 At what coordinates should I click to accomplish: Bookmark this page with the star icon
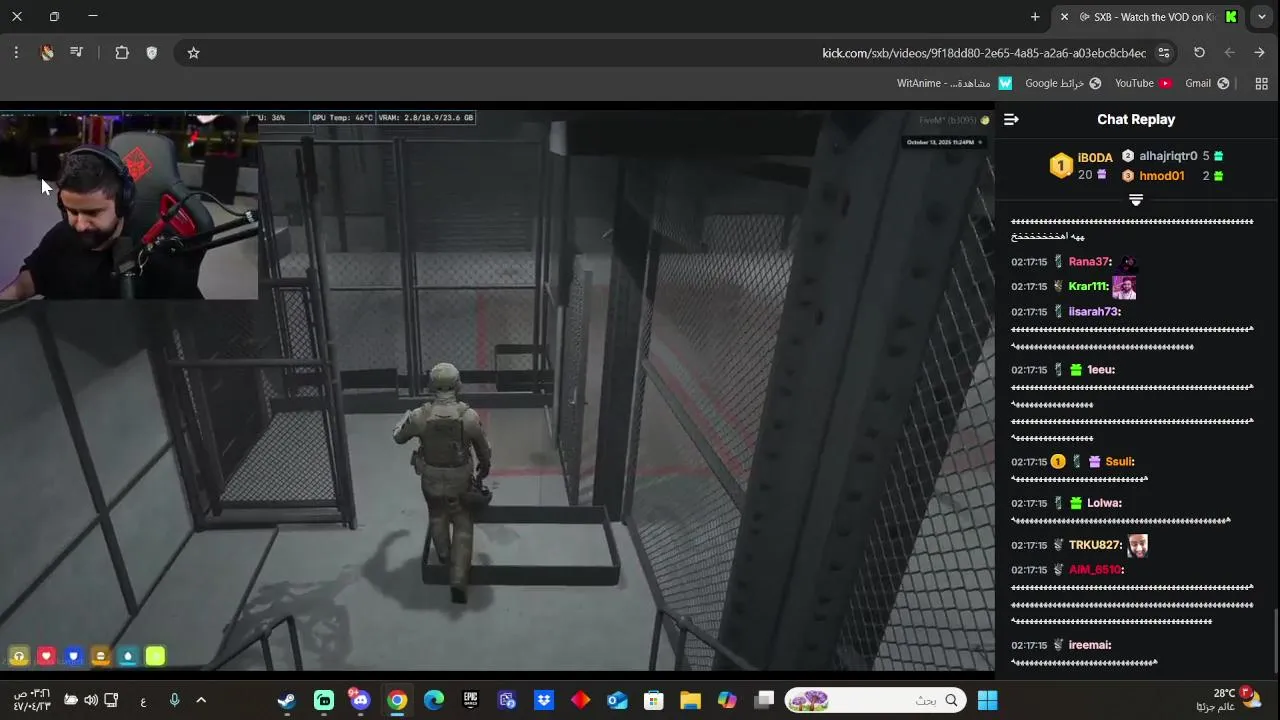pos(194,53)
